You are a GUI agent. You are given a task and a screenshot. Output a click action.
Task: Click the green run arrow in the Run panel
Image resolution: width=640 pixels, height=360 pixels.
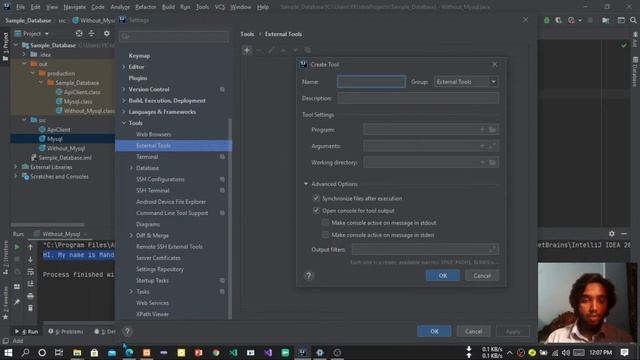click(x=17, y=247)
